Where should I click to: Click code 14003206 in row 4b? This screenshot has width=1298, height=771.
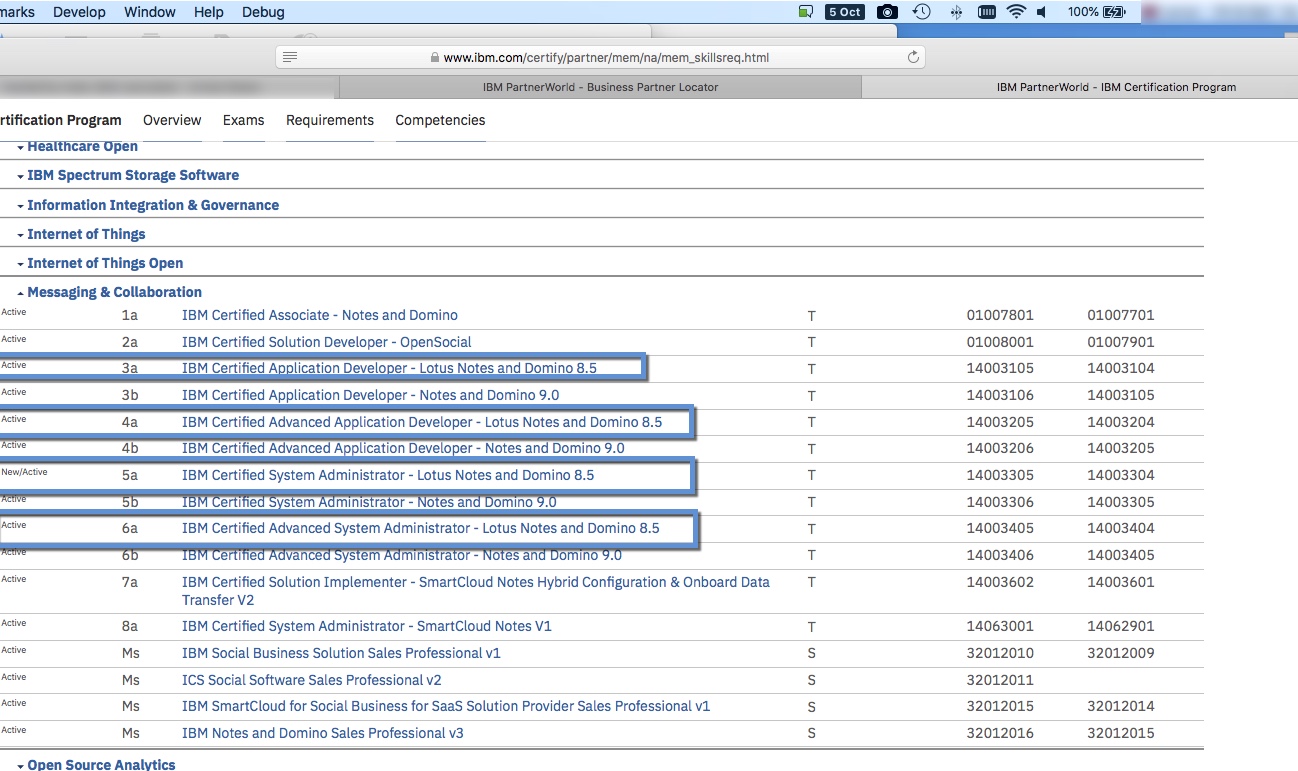(x=1000, y=448)
